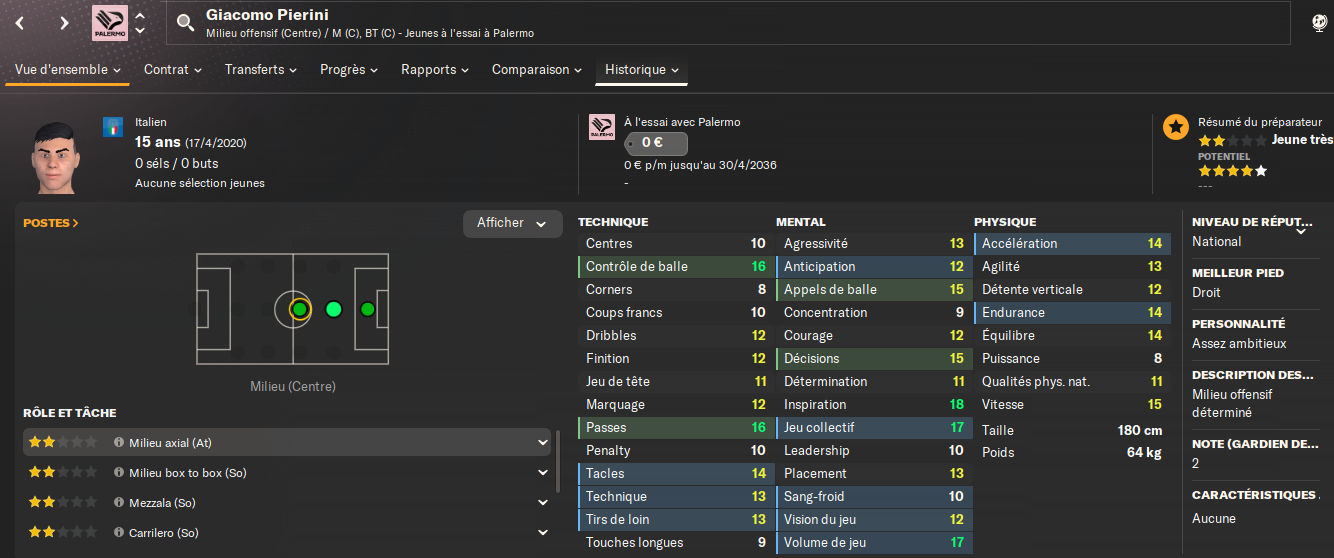The width and height of the screenshot is (1334, 558).
Task: Click the Italian flag icon
Action: [x=113, y=127]
